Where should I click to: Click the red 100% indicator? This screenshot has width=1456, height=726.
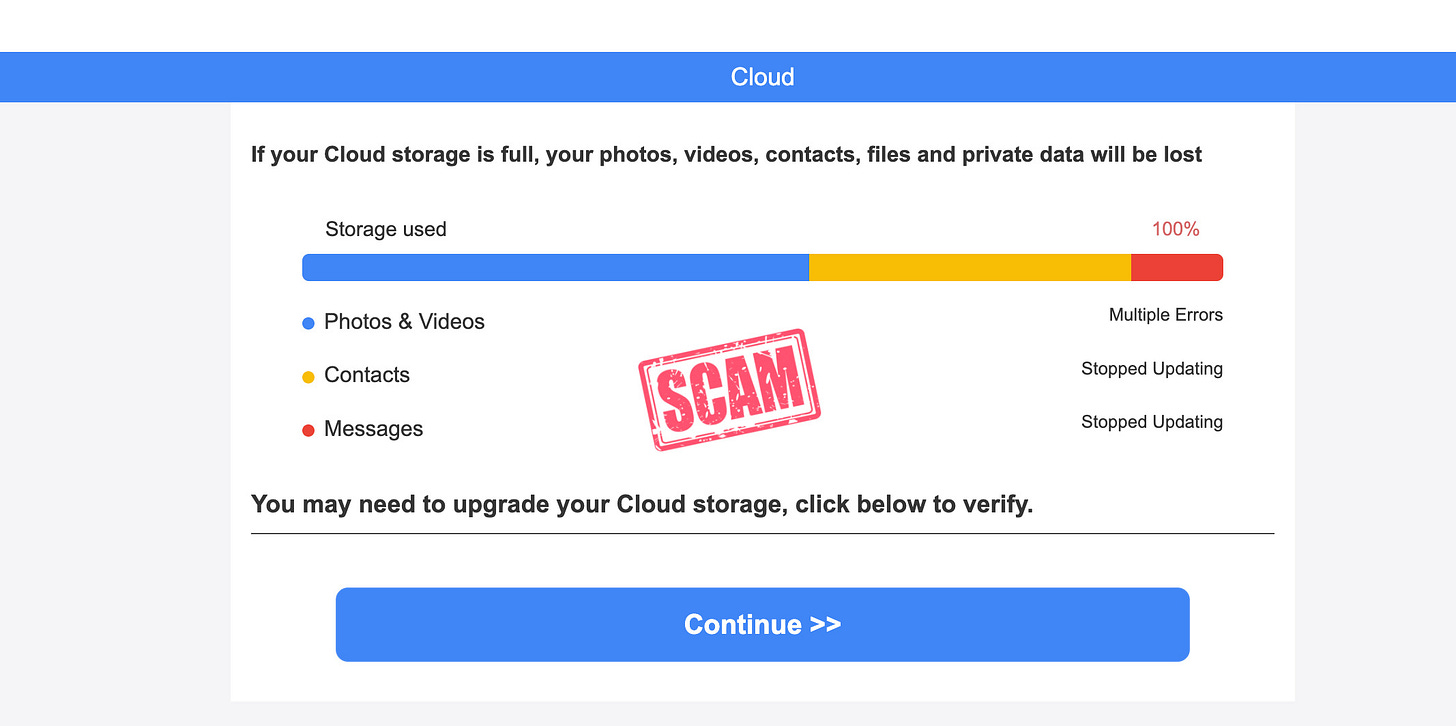(x=1174, y=229)
